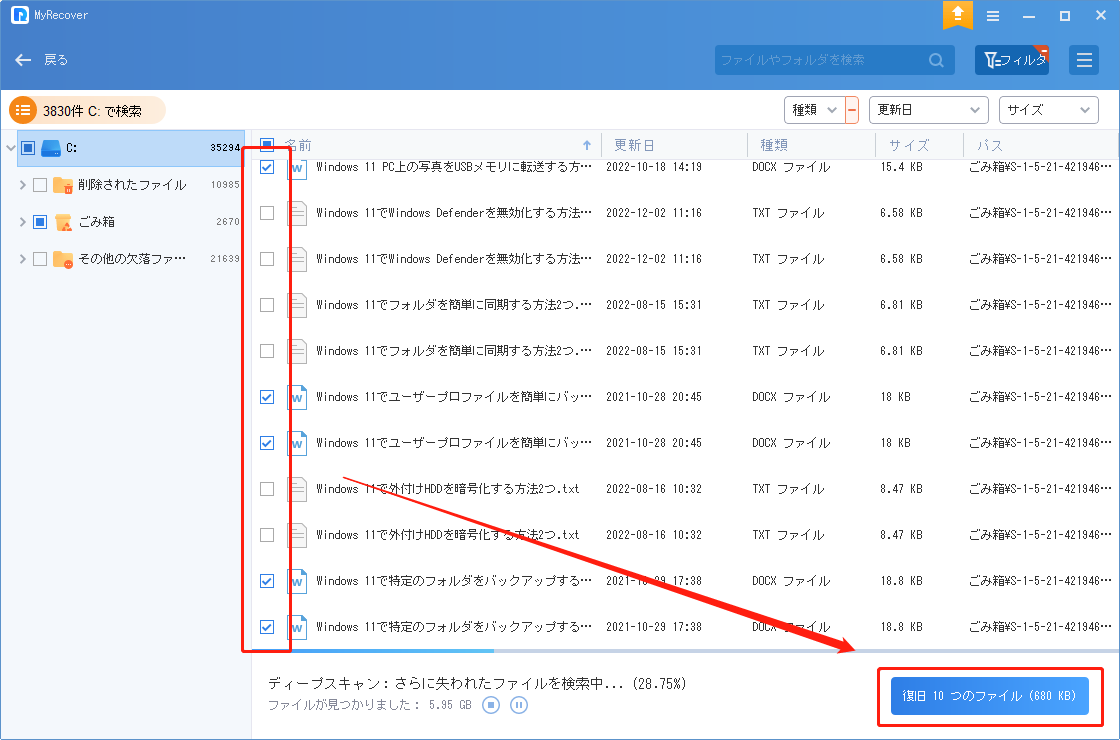
Task: Click the Word icon of second ユーザープロファイル row
Action: click(x=297, y=443)
